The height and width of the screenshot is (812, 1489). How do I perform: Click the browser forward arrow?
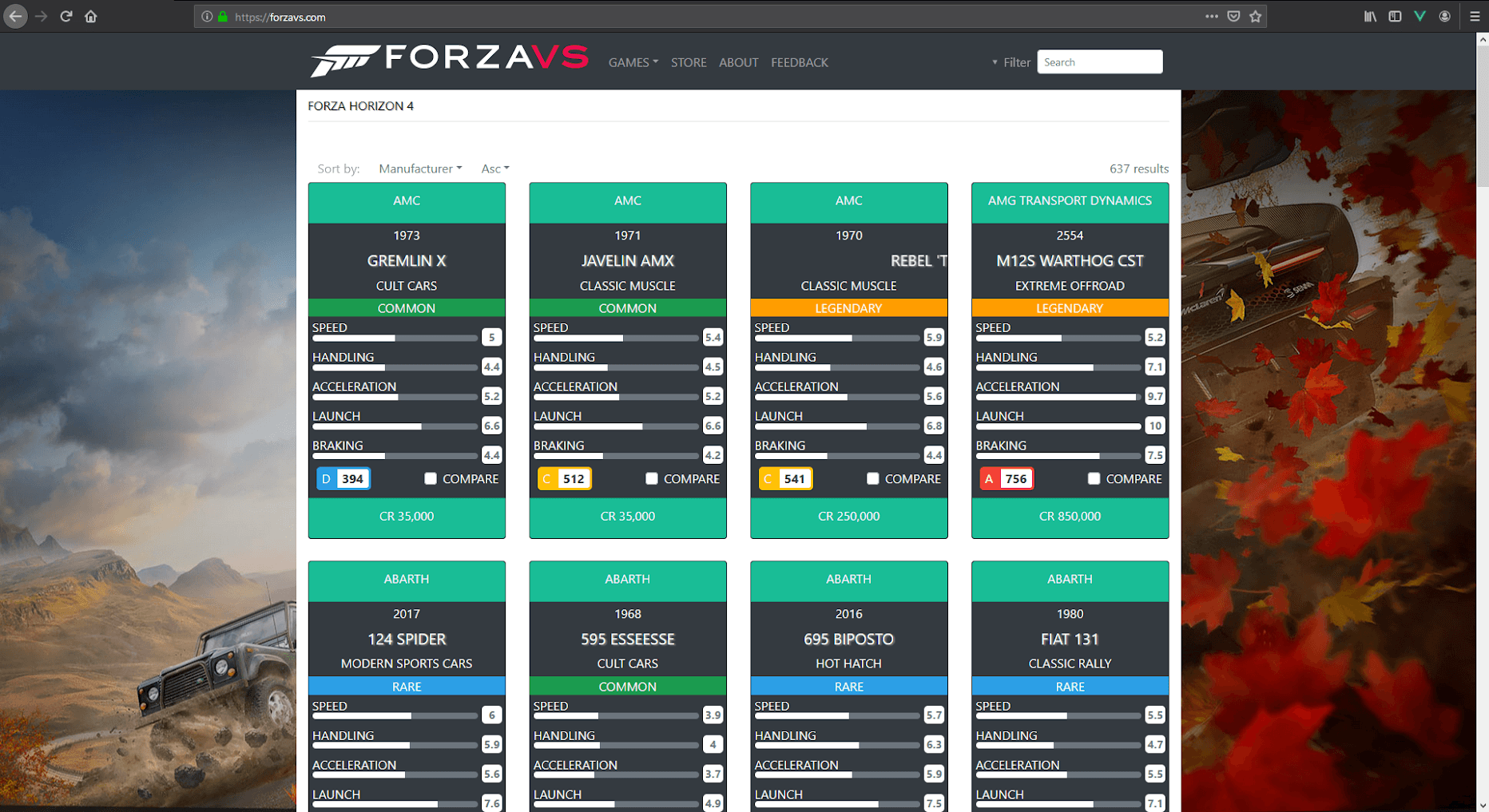tap(42, 16)
